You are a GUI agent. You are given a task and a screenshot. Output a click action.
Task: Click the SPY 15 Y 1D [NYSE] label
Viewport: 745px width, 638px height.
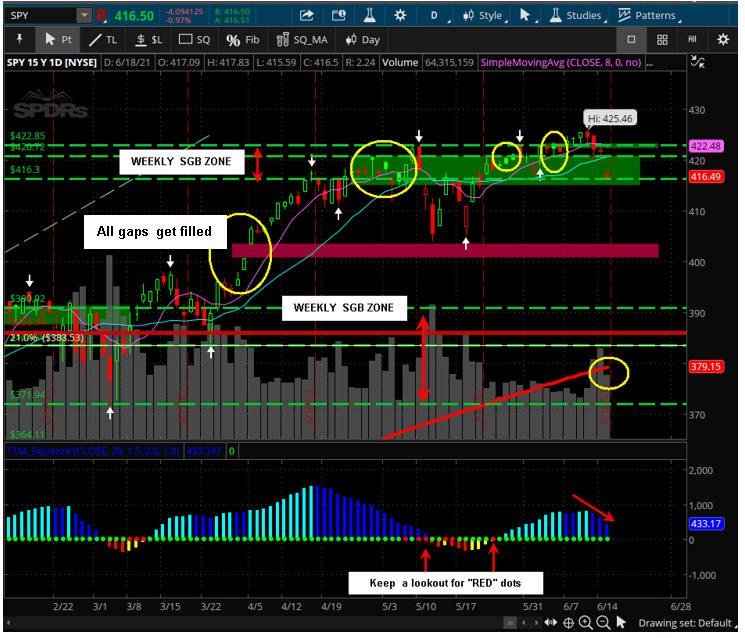52,62
